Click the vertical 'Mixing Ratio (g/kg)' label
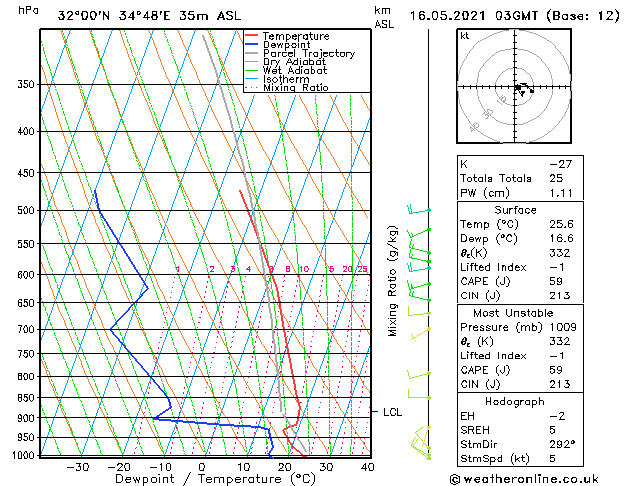Image resolution: width=629 pixels, height=486 pixels. pyautogui.click(x=392, y=281)
